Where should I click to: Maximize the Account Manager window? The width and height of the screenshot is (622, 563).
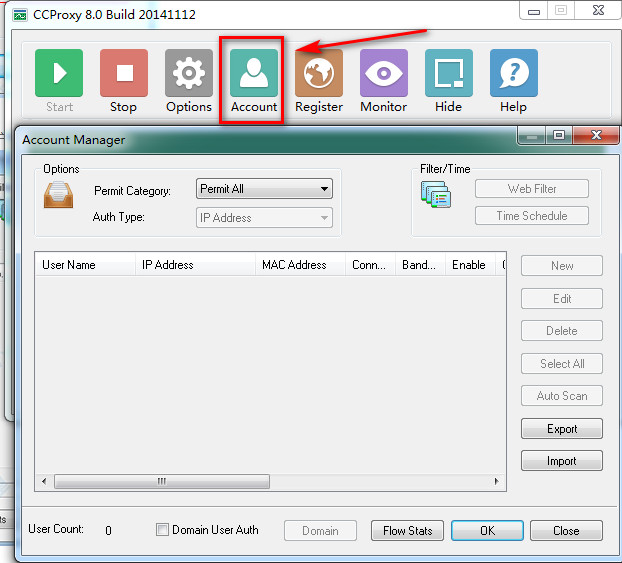[559, 135]
